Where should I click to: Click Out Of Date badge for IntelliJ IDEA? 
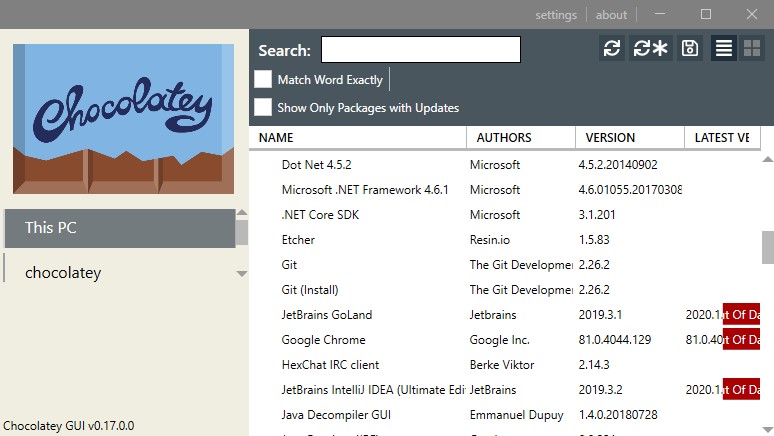click(x=741, y=389)
